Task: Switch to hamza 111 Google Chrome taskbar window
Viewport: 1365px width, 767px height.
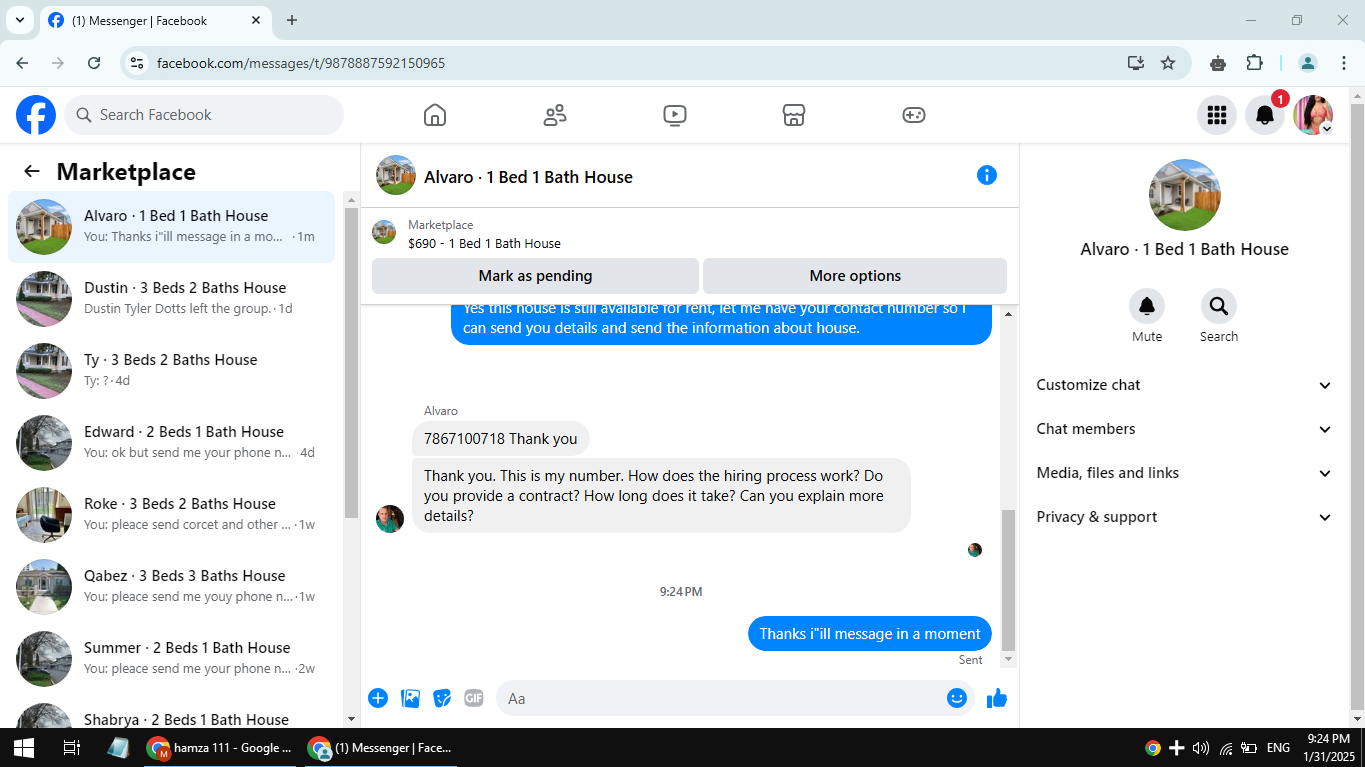Action: click(220, 748)
